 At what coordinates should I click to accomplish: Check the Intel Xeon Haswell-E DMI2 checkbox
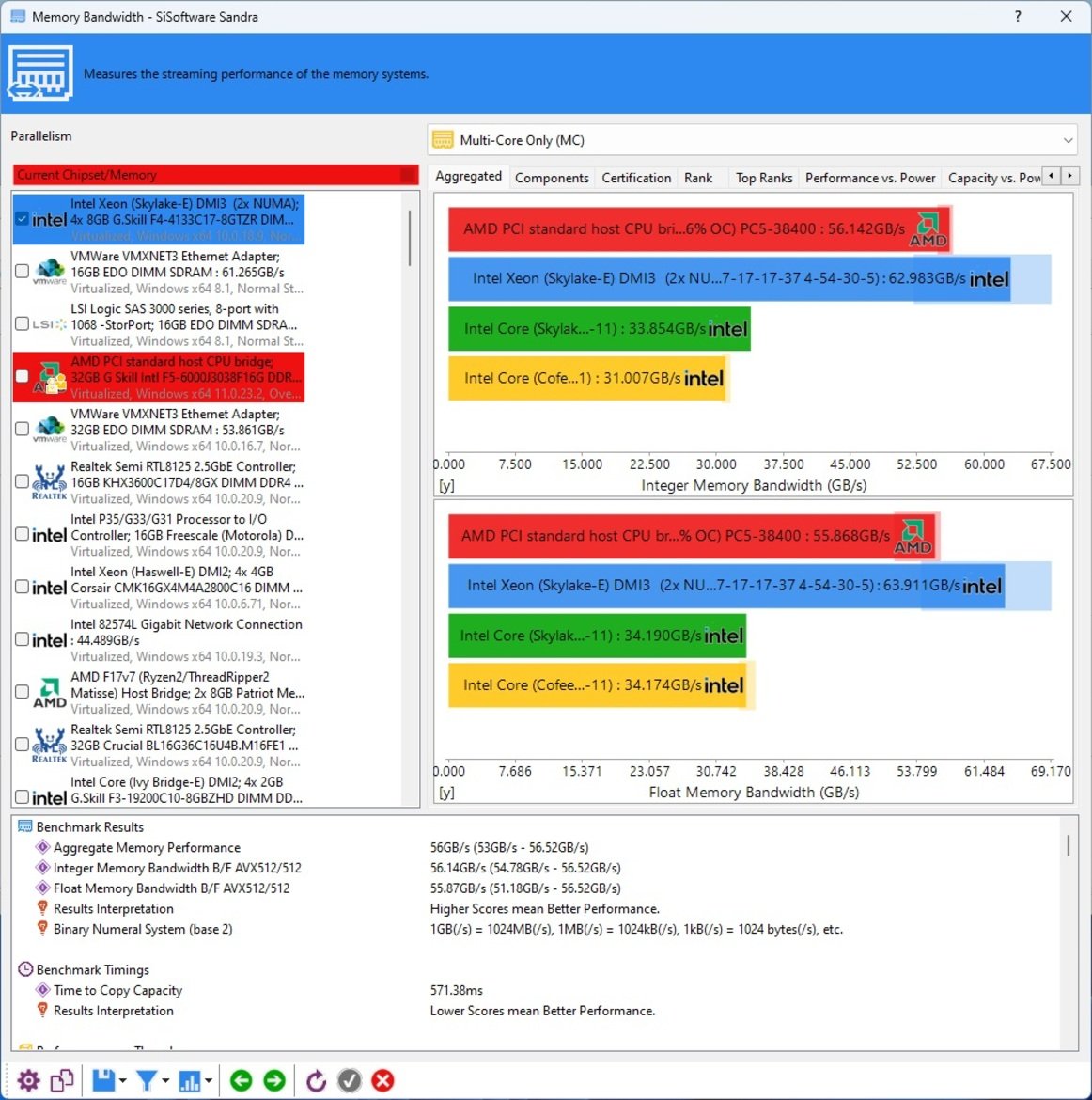22,587
